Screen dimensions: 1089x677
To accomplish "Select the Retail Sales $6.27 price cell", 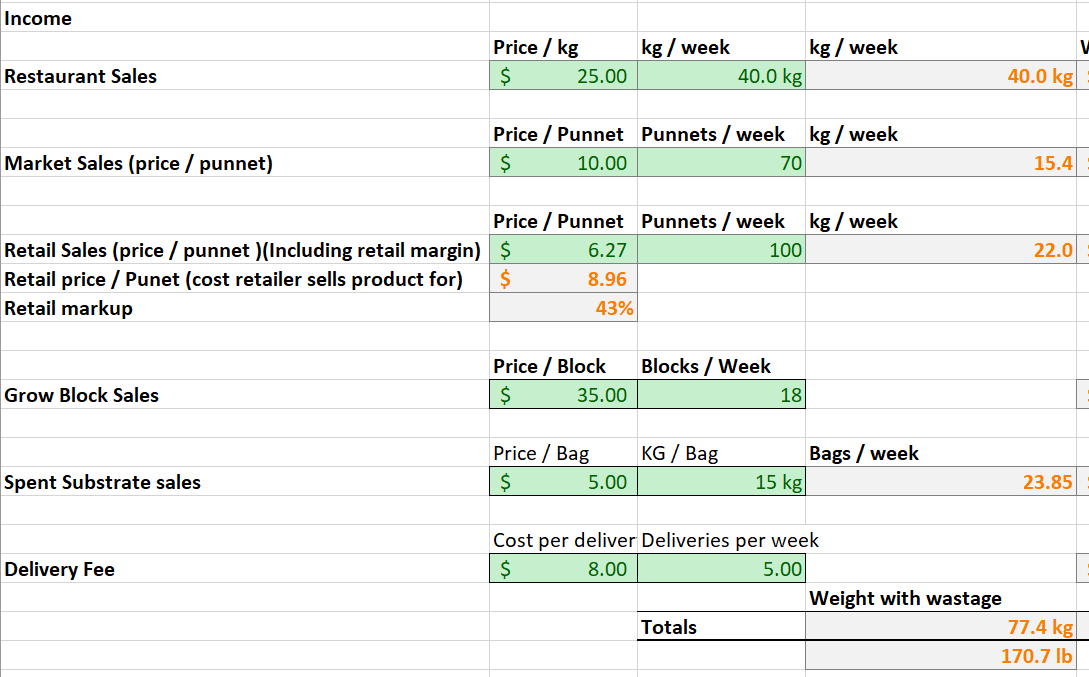I will click(563, 250).
